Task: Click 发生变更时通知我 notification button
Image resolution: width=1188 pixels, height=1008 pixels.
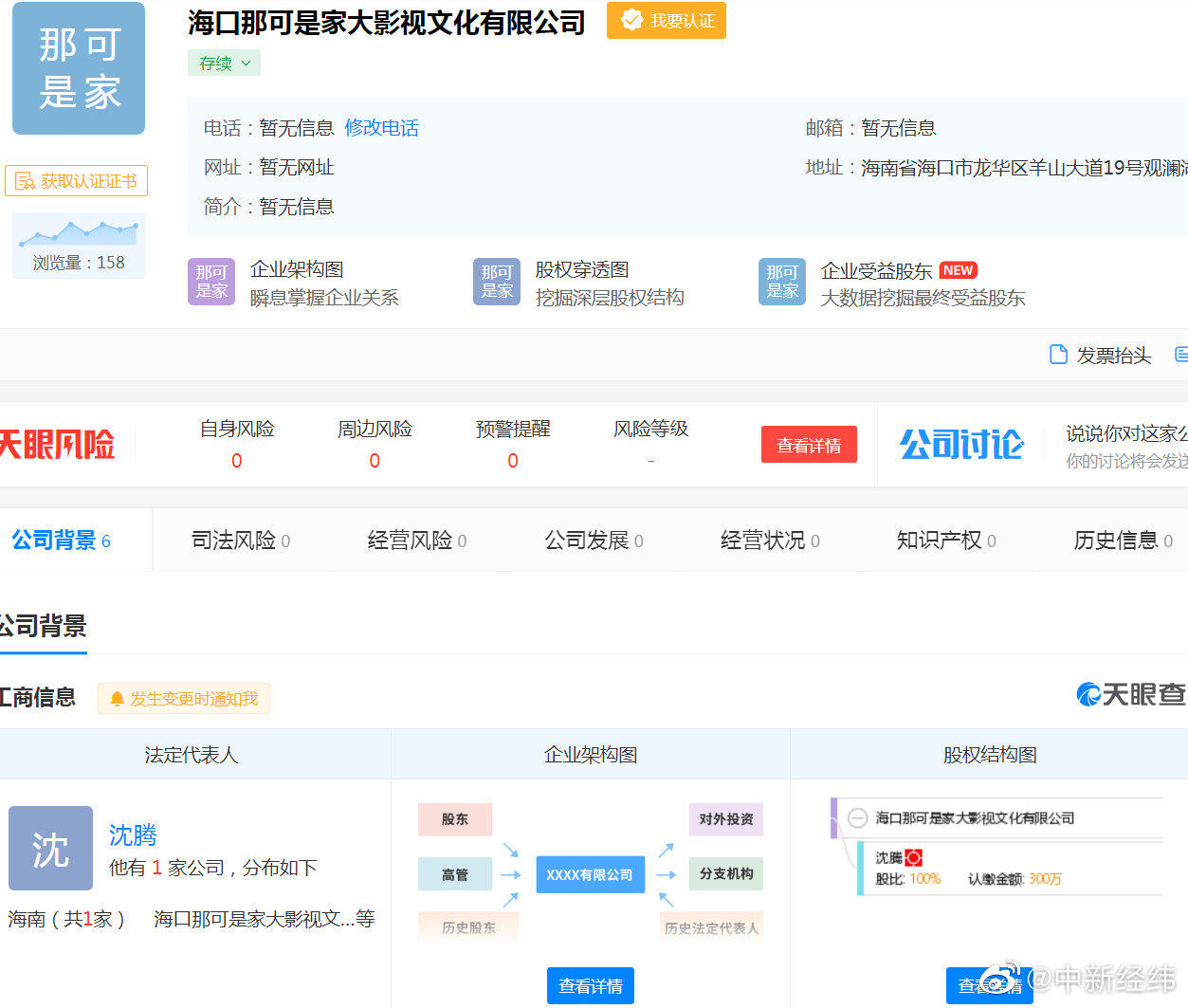Action: (184, 699)
